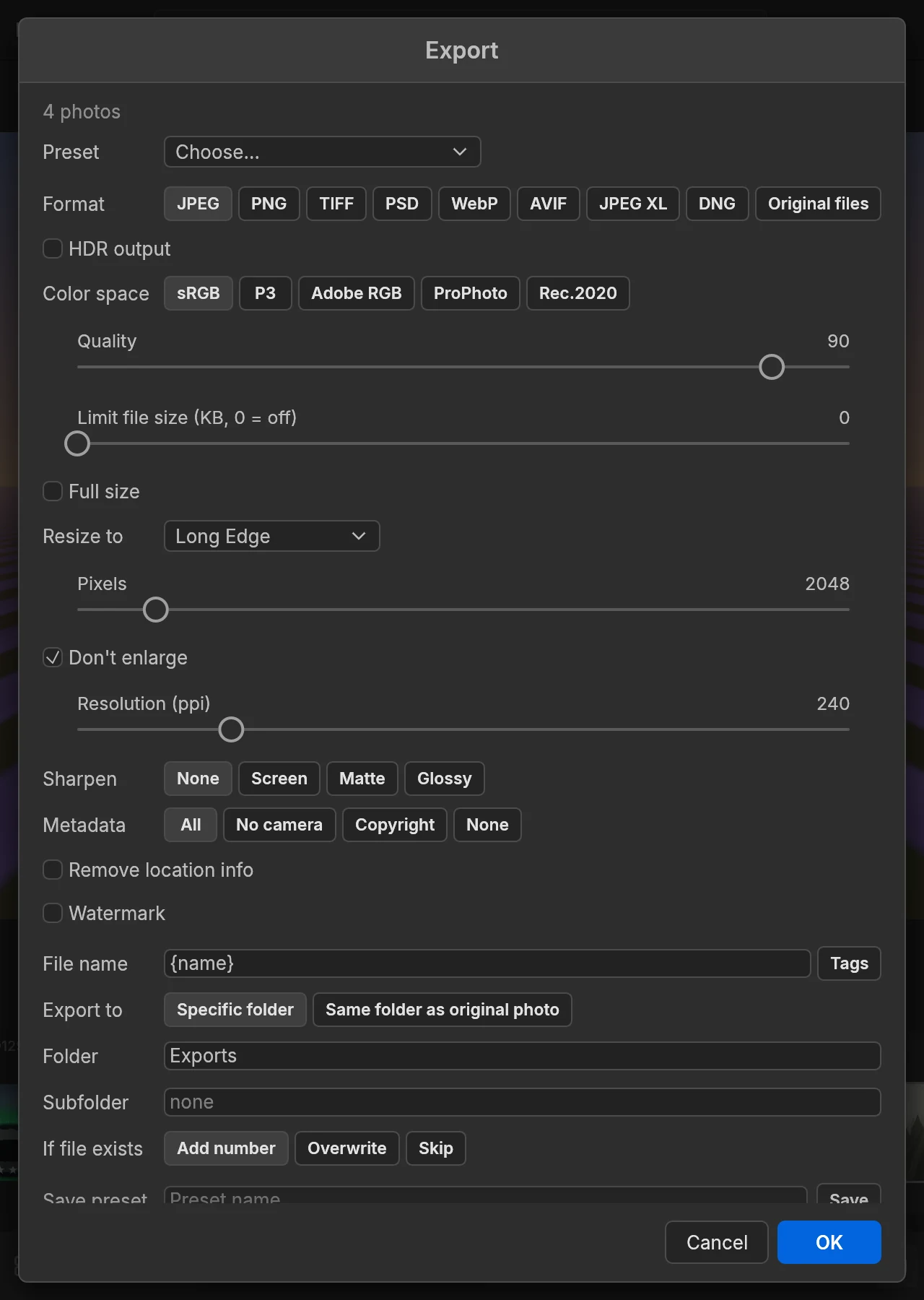Choose Matte sharpening
The image size is (924, 1300).
(362, 779)
